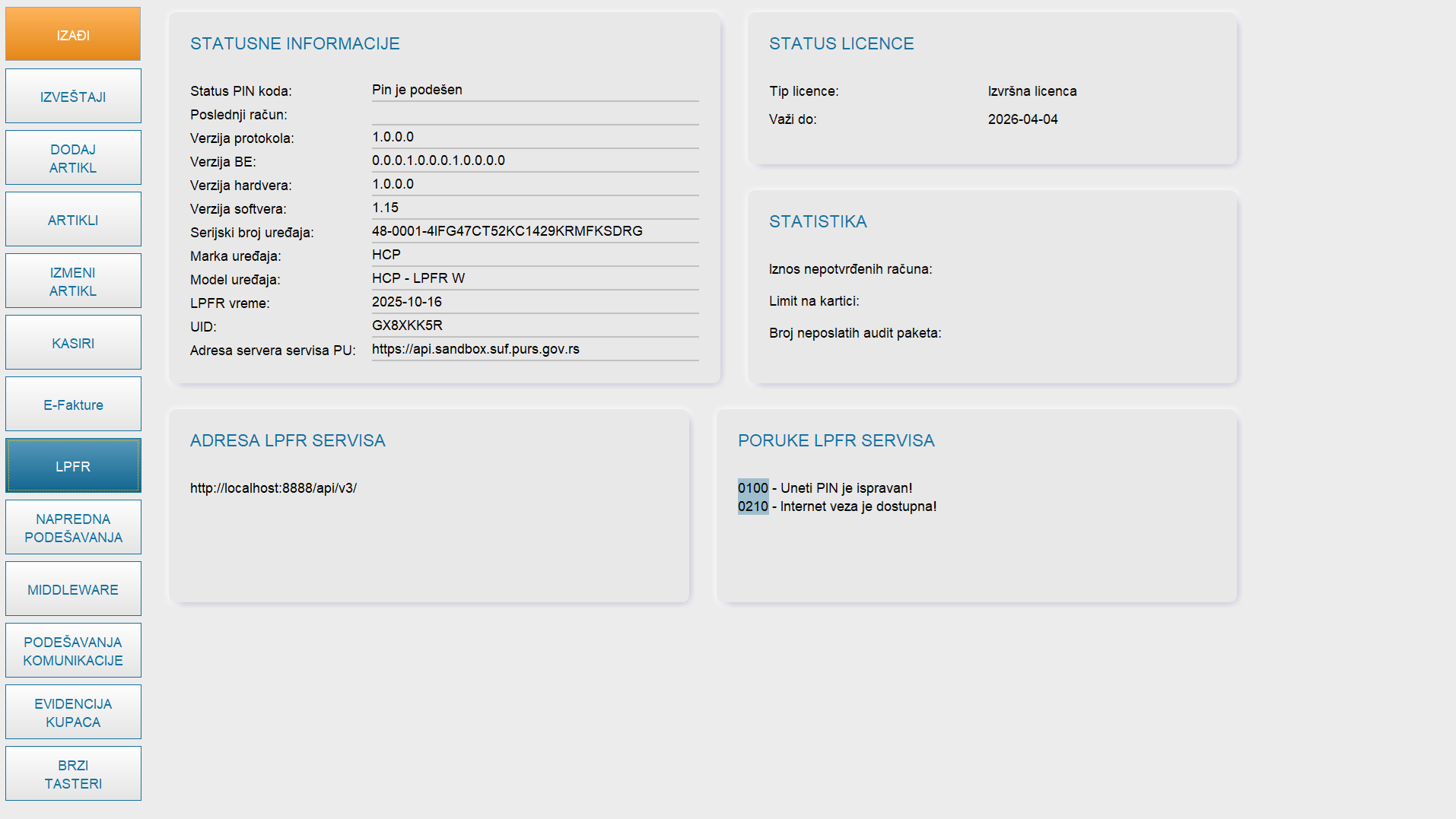
Task: Click the highlighted message code 0100
Action: [753, 488]
